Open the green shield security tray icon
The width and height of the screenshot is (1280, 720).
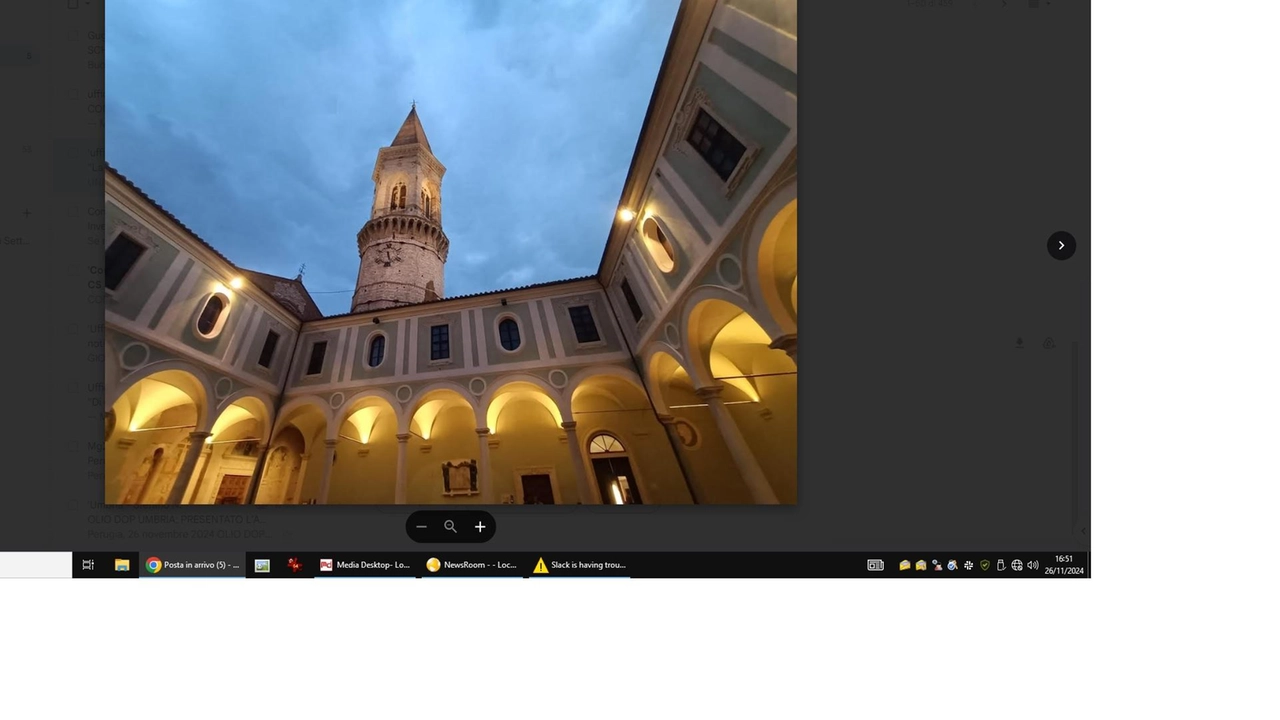pyautogui.click(x=985, y=565)
